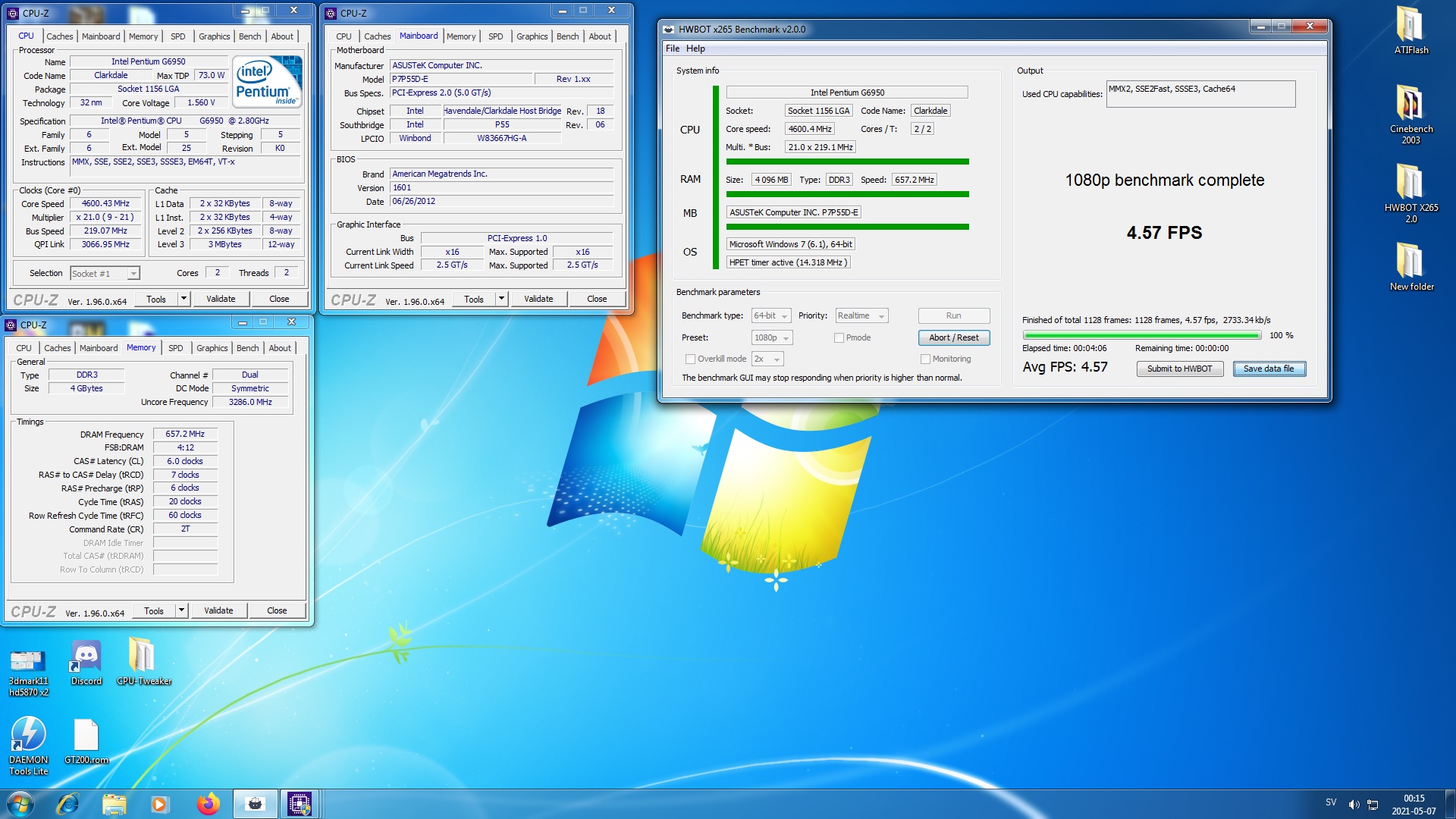
Task: Switch to SPD tab in Mainboard CPU-Z window
Action: click(495, 36)
